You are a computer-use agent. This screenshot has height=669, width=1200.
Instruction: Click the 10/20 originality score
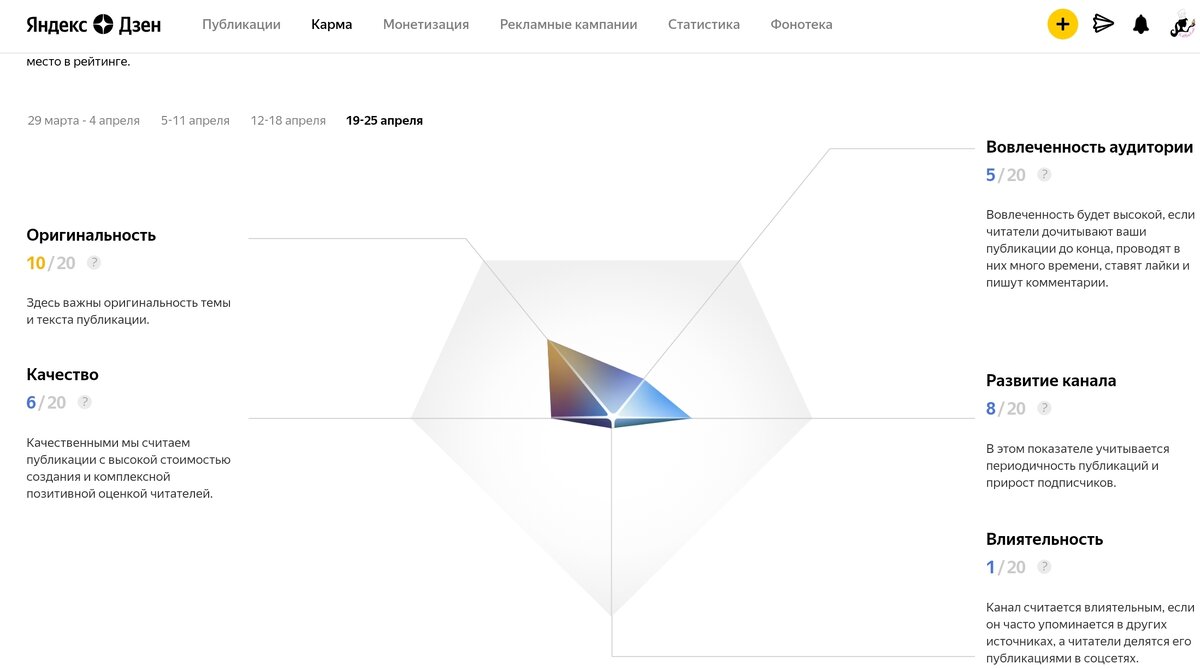pos(51,263)
